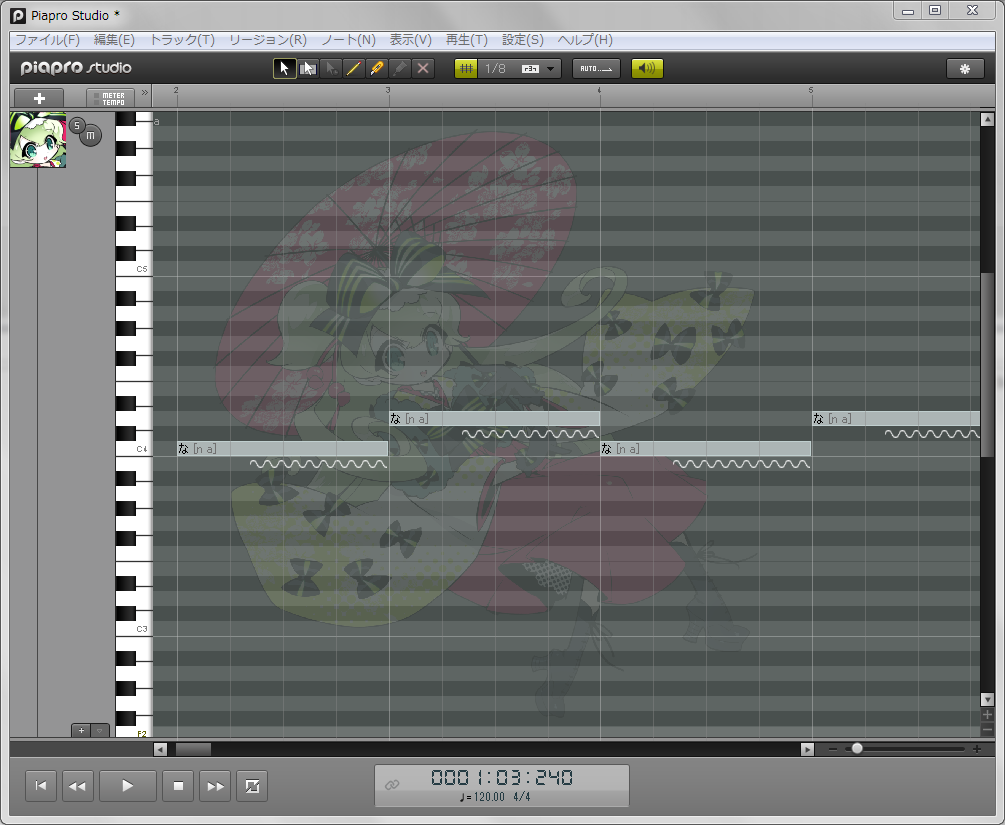This screenshot has width=1005, height=825.
Task: Solo the track with the S button
Action: (x=77, y=125)
